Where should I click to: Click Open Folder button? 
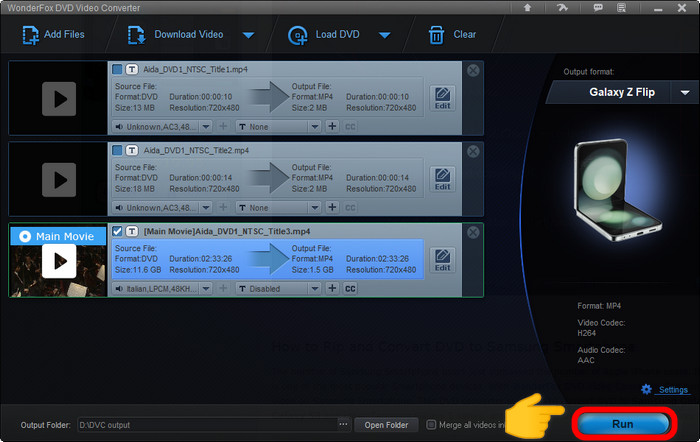click(386, 425)
